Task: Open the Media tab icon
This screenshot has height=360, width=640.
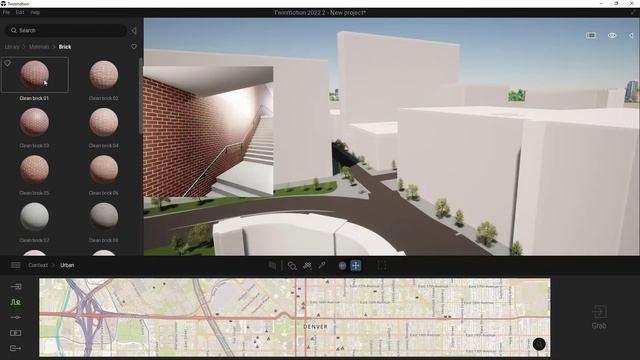Action: tap(16, 333)
